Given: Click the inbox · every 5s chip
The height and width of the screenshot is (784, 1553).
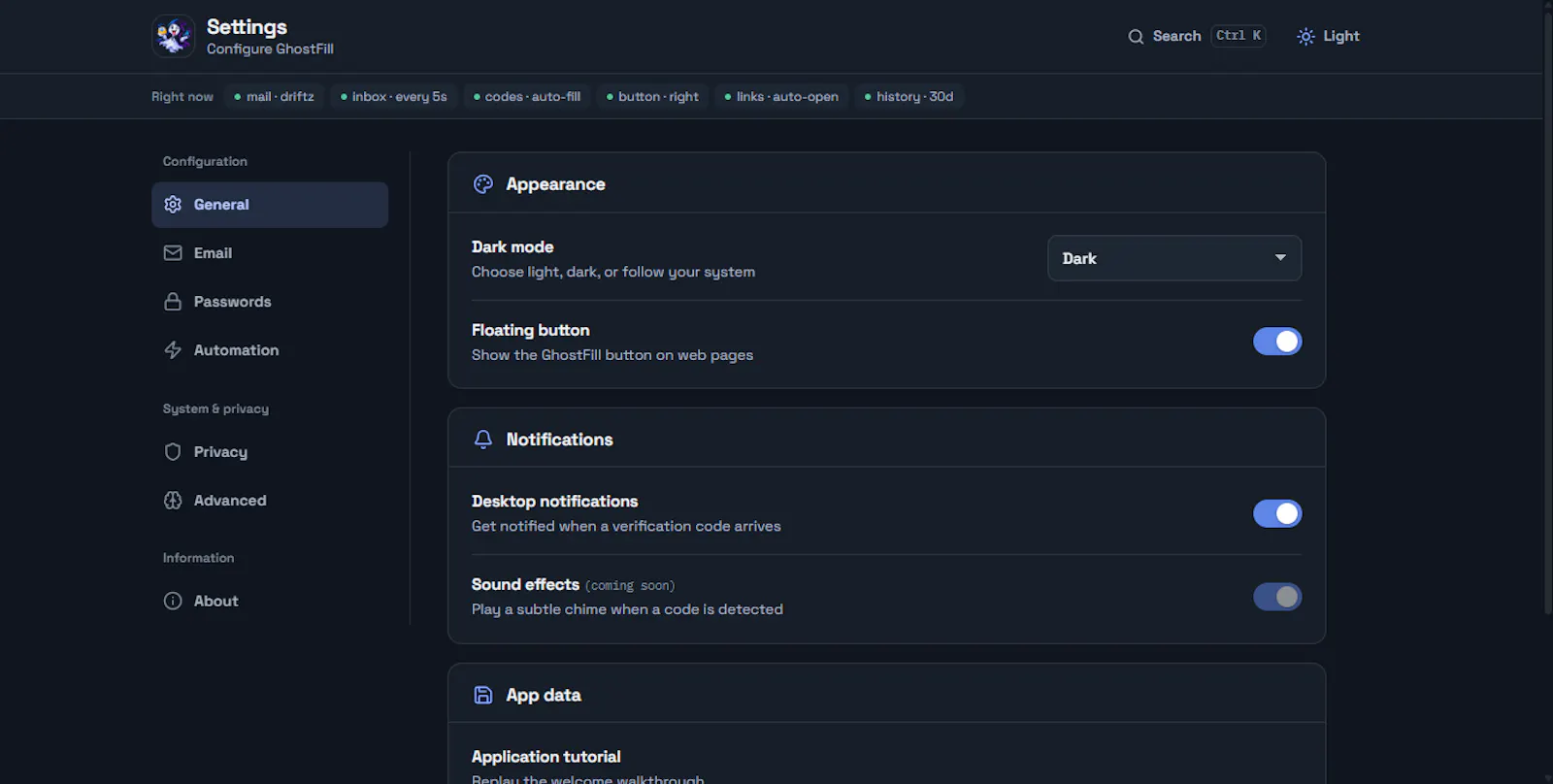Looking at the screenshot, I should pyautogui.click(x=393, y=97).
